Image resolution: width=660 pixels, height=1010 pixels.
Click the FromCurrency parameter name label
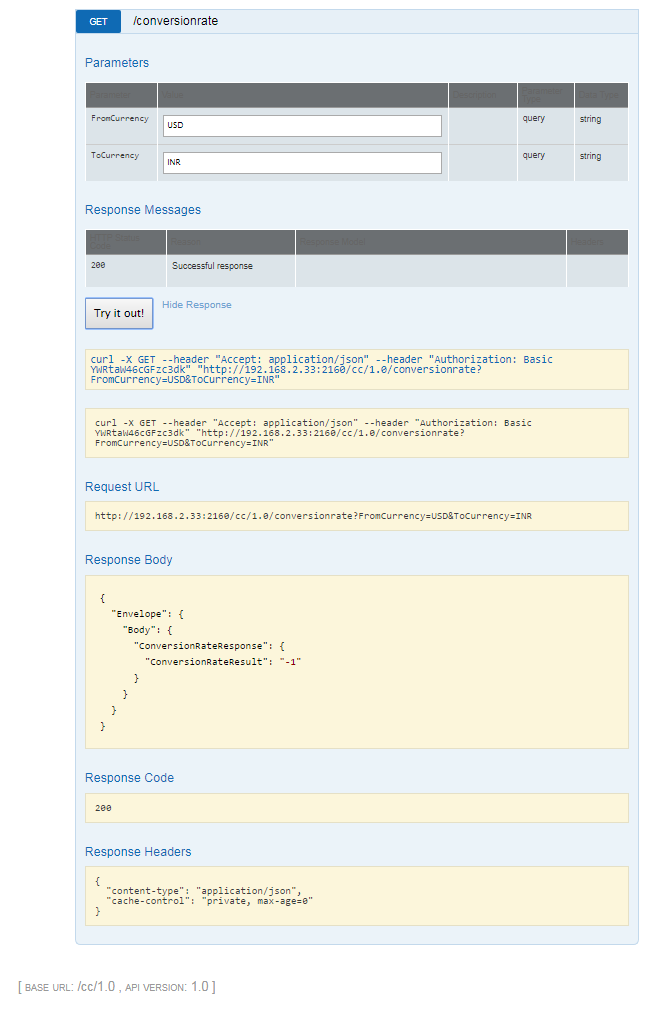tap(119, 119)
